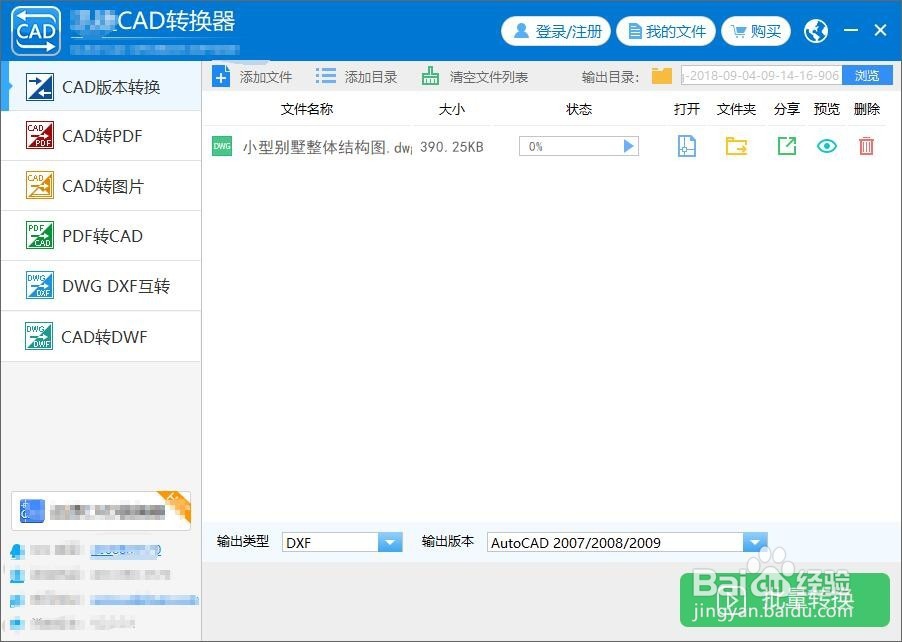
Task: Select CAD转图片 in sidebar
Action: (x=101, y=186)
